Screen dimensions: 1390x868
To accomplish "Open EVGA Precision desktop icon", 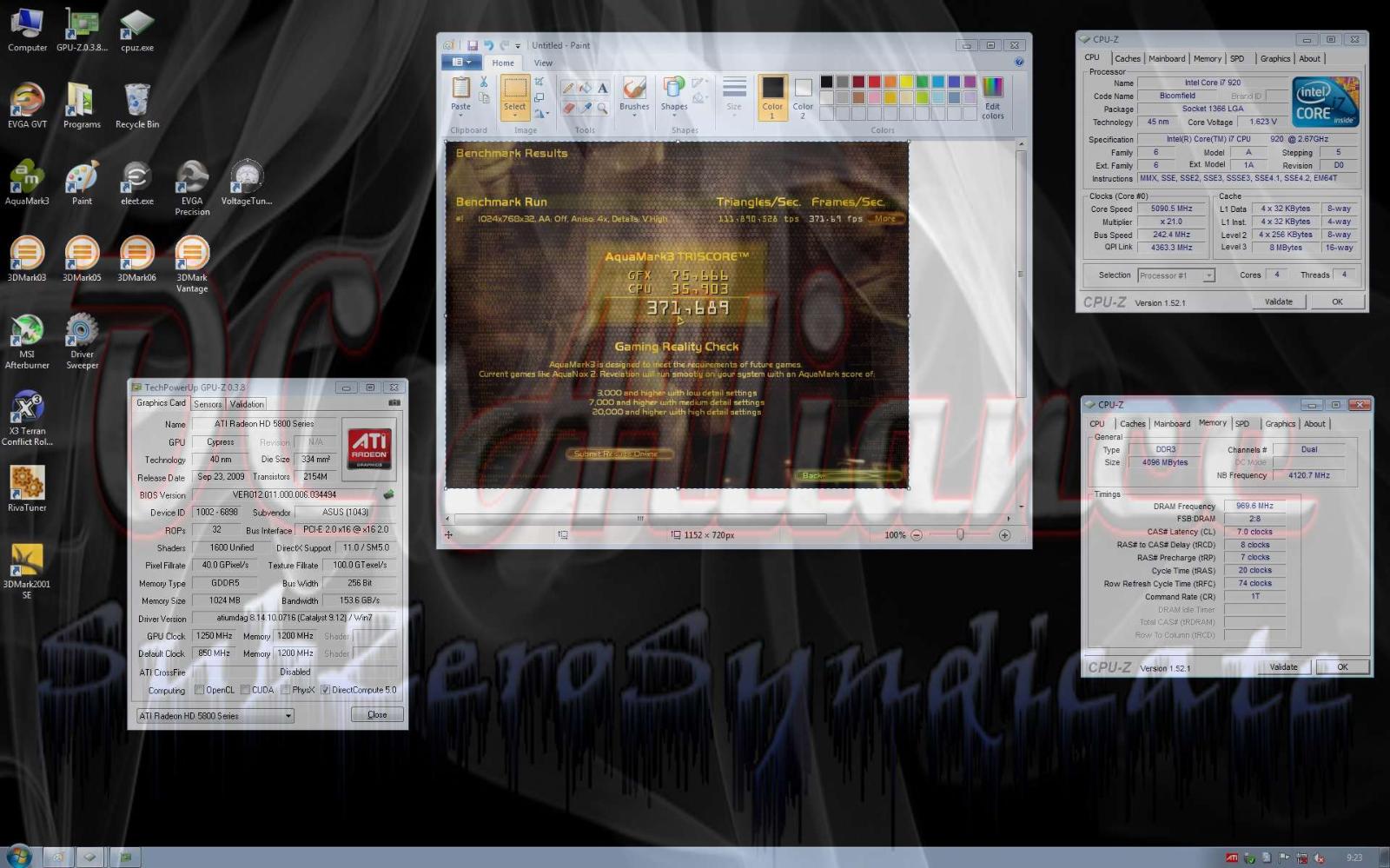I will (x=192, y=189).
